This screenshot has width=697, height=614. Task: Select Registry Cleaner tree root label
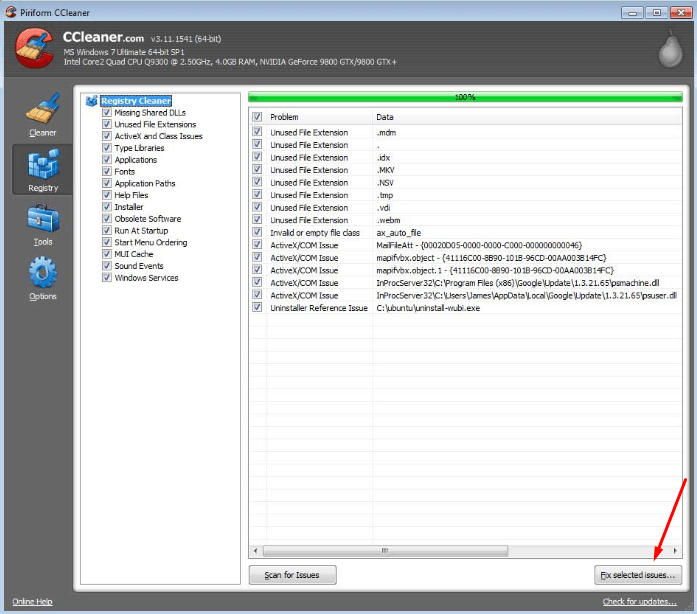136,101
